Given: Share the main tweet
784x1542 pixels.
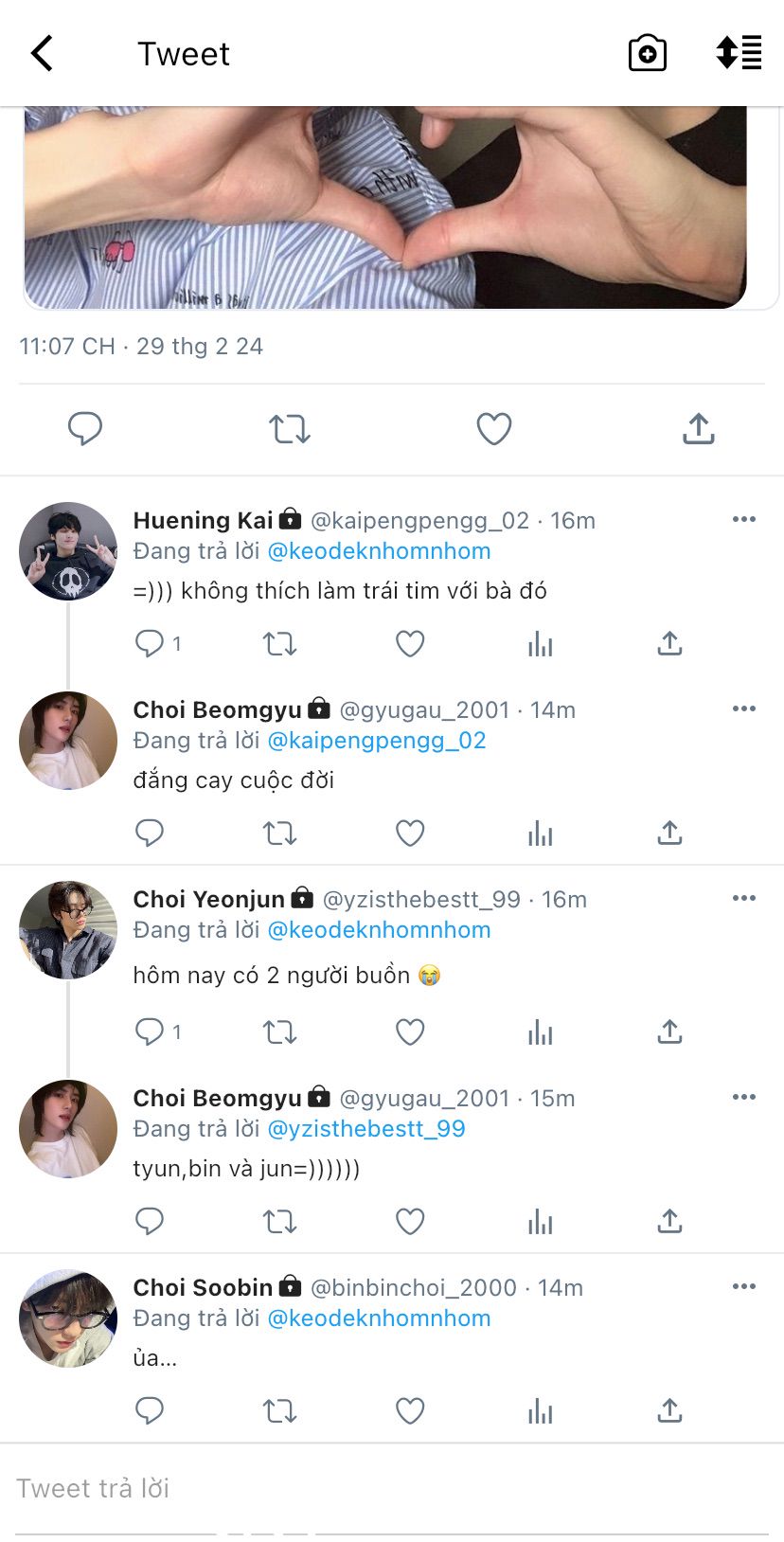Looking at the screenshot, I should click(x=698, y=429).
